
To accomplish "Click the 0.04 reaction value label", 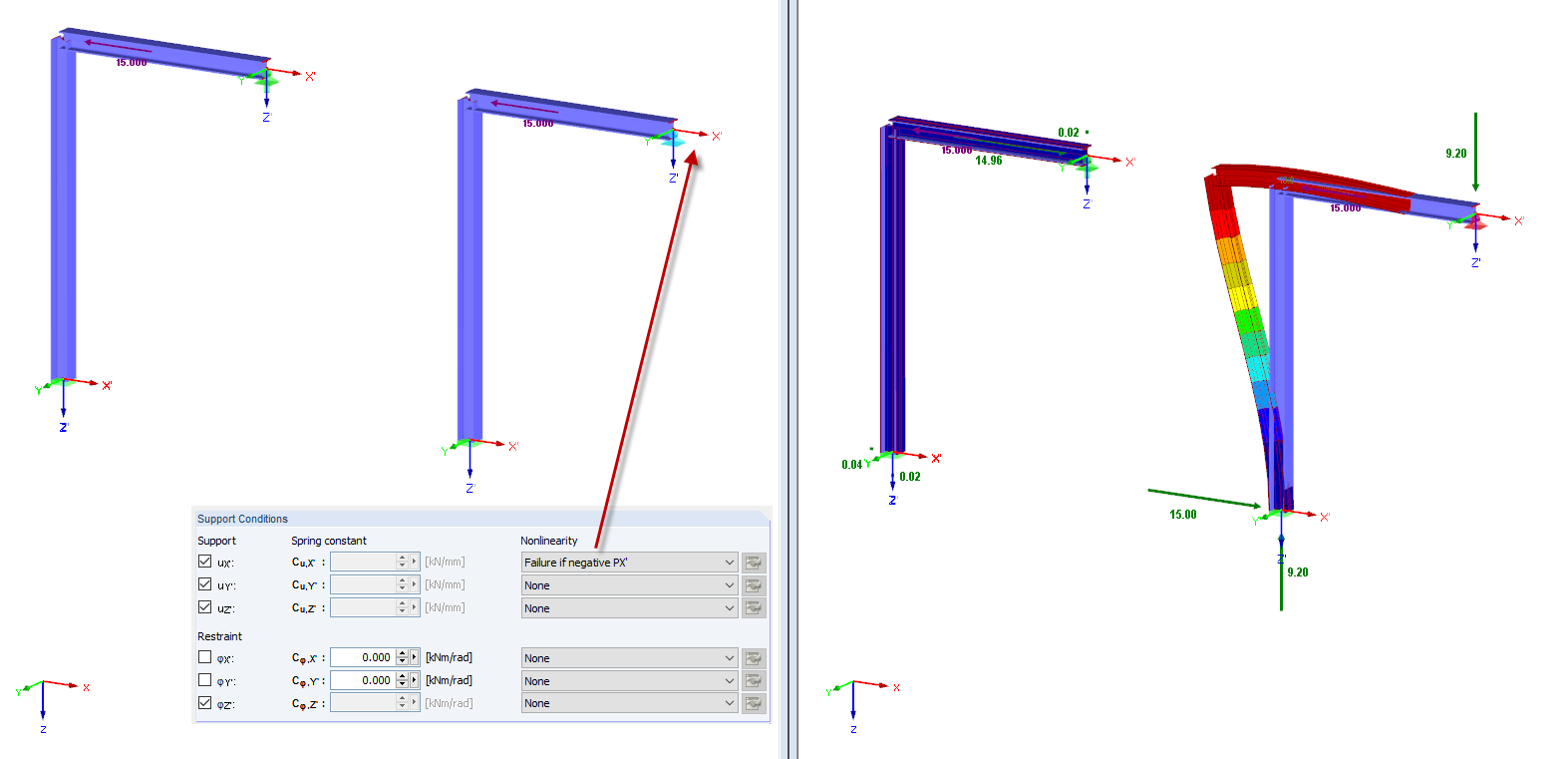I will [x=851, y=465].
